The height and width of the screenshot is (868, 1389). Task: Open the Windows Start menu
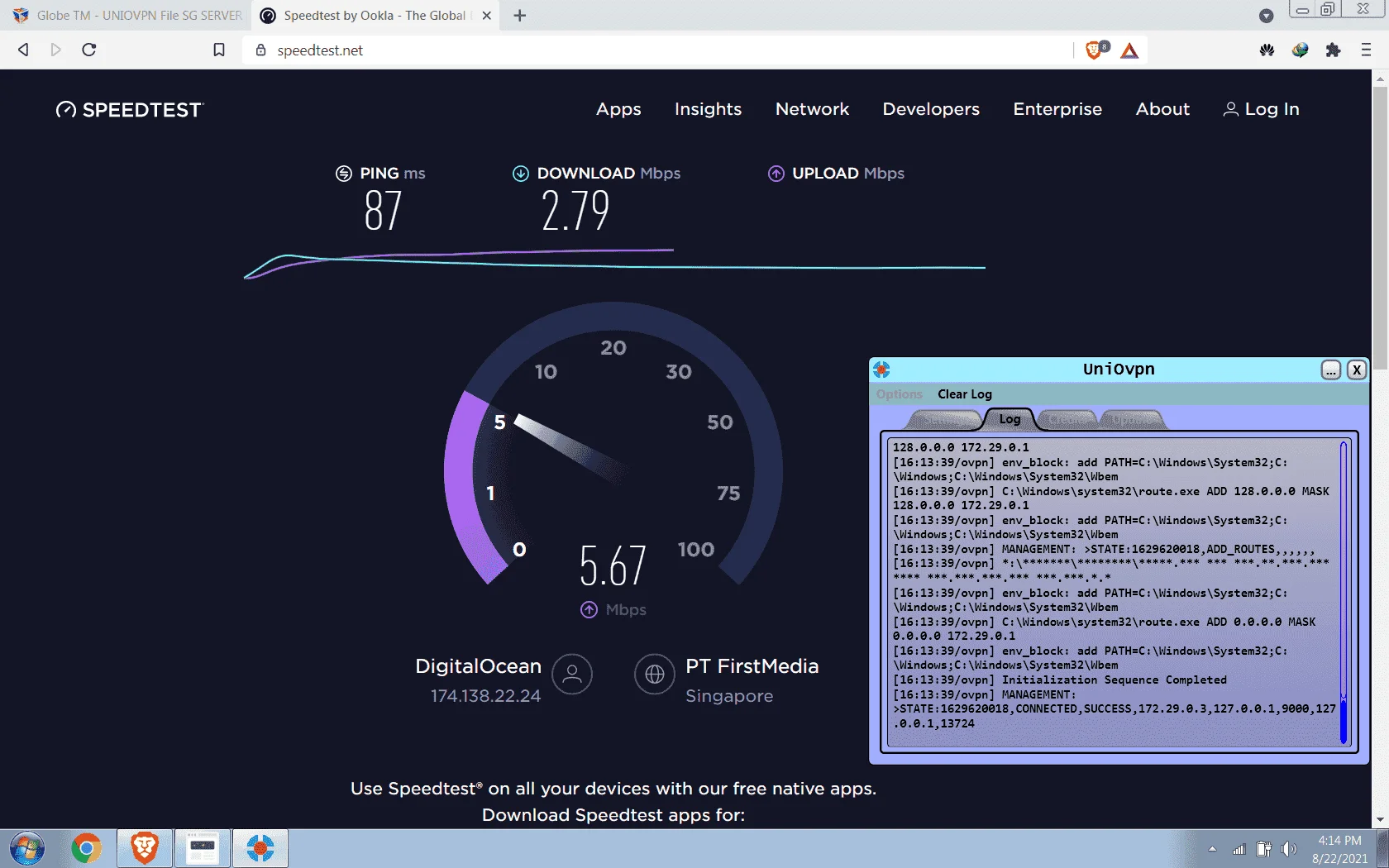(27, 849)
